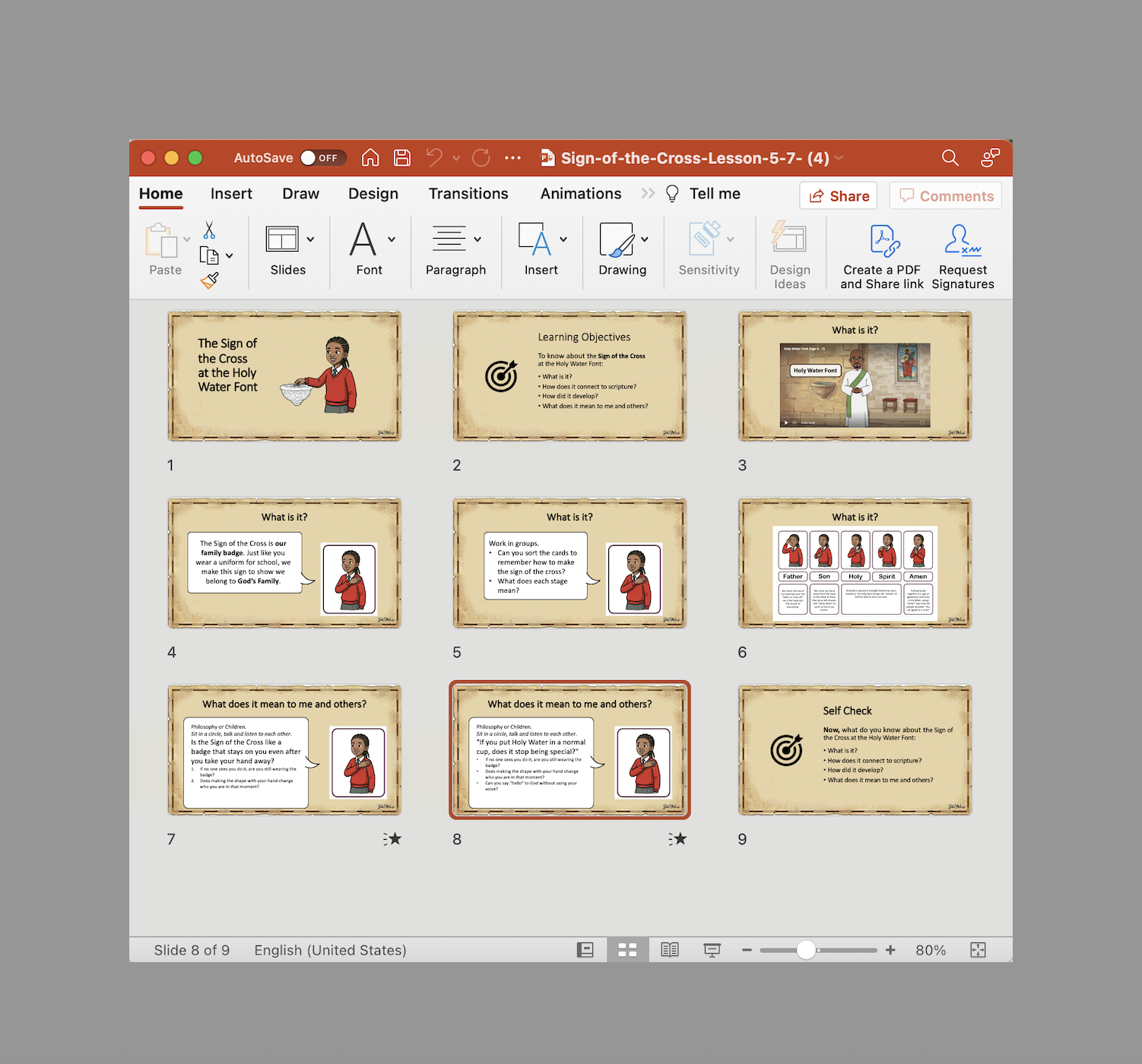1142x1064 pixels.
Task: Open the Animations tab
Action: pyautogui.click(x=581, y=194)
